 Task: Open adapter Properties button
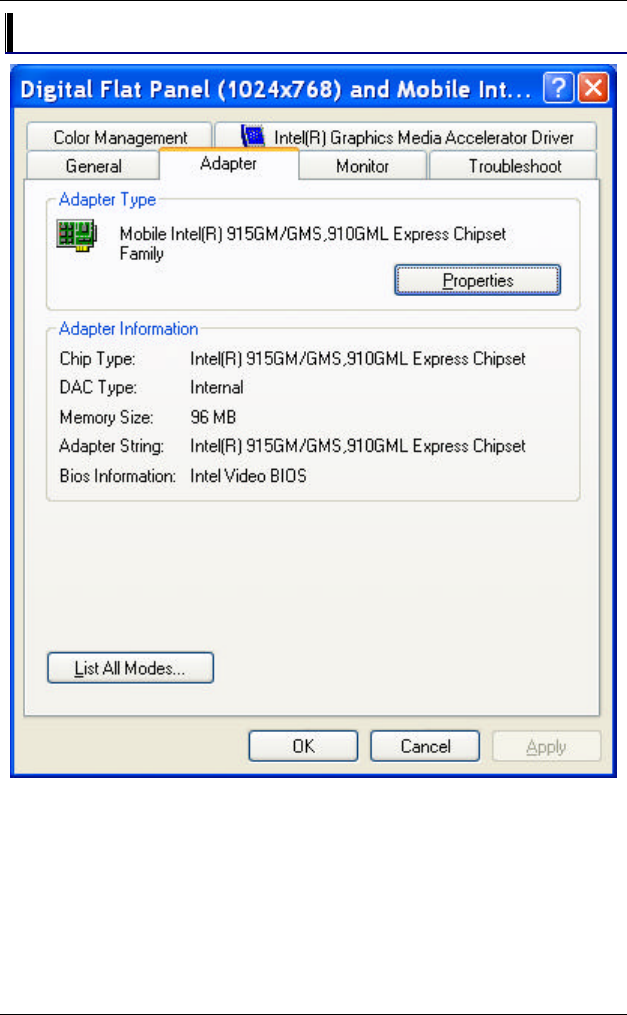tap(478, 280)
